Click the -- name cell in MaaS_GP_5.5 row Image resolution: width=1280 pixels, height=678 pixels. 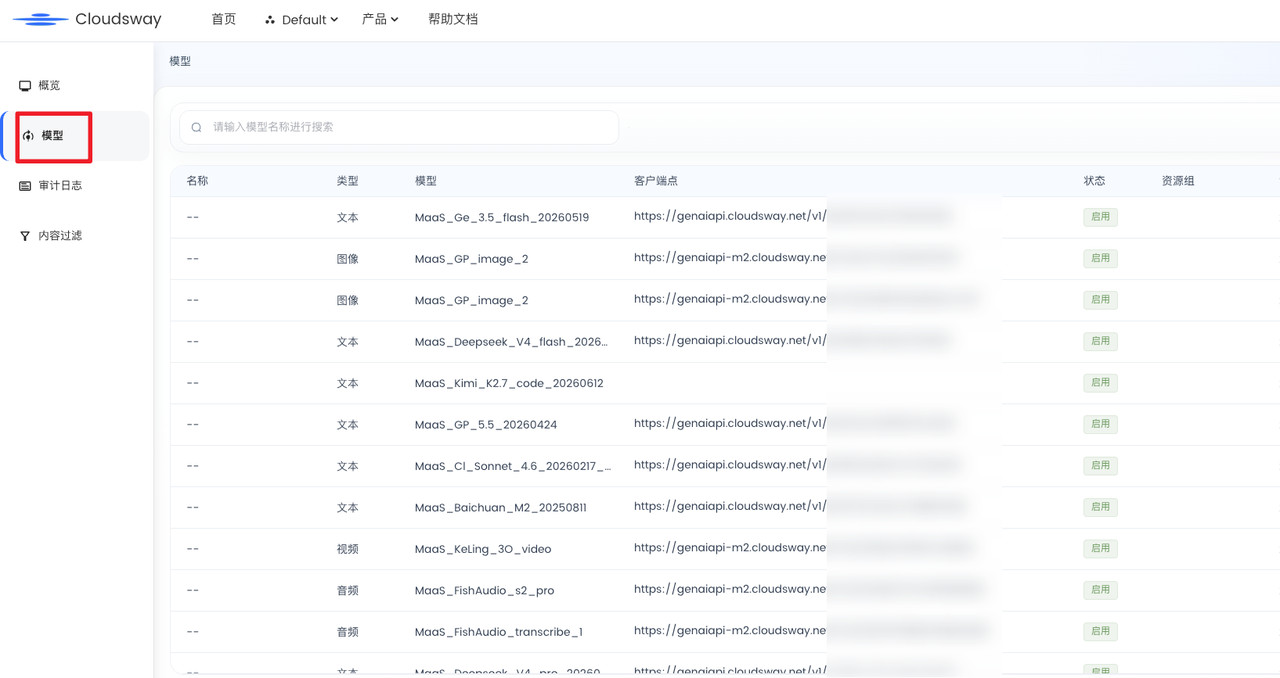[x=193, y=425]
